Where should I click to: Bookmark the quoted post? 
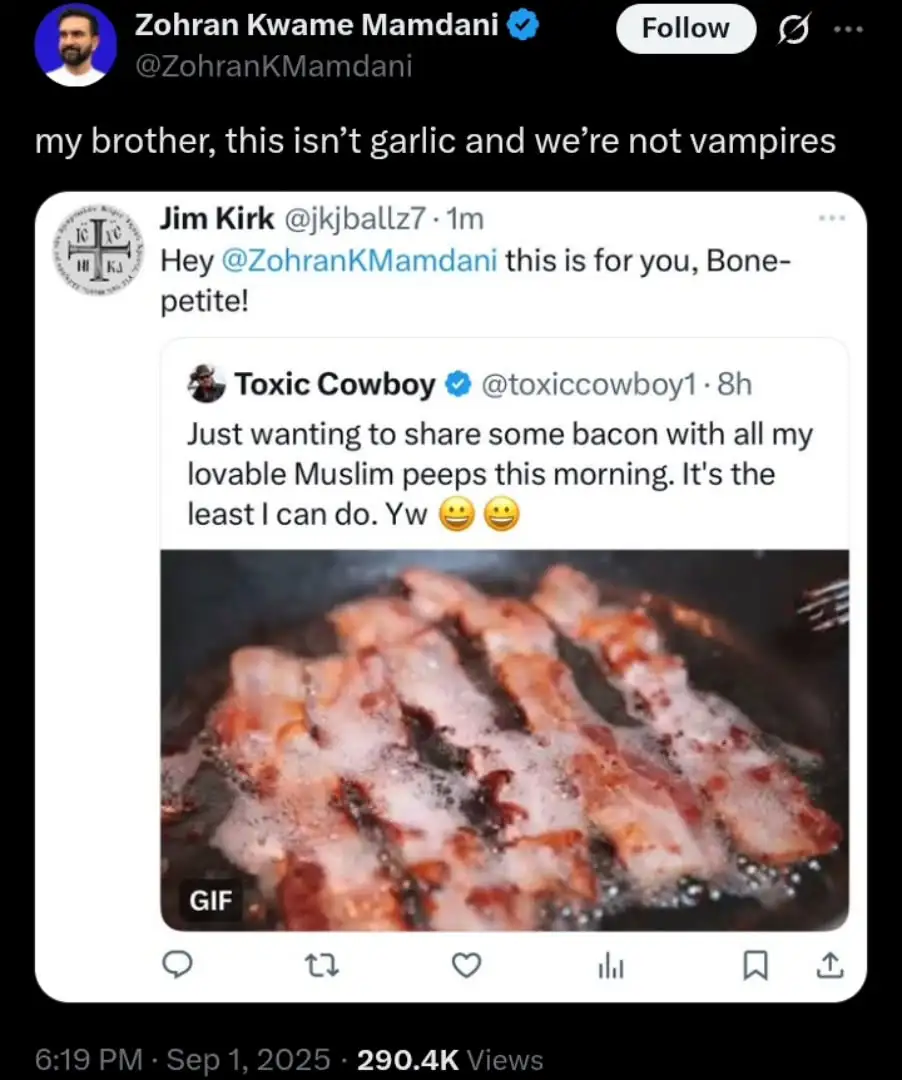[756, 964]
